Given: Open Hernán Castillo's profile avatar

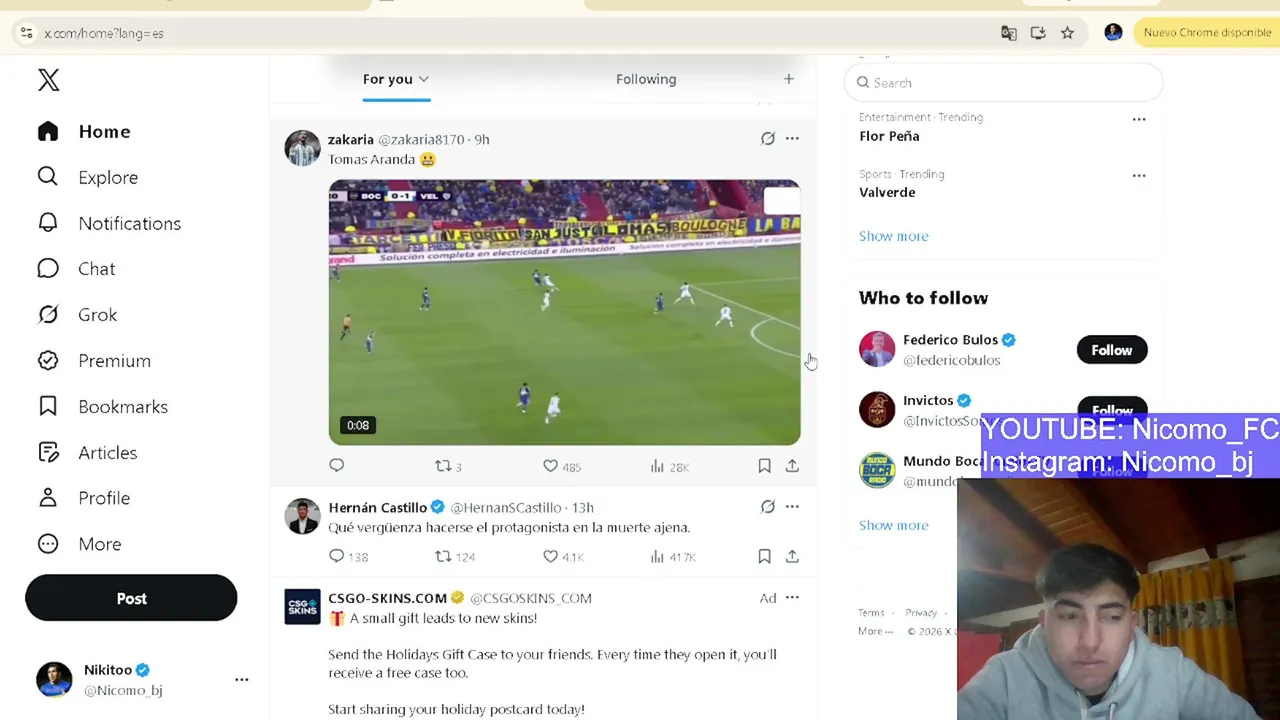Looking at the screenshot, I should pos(302,516).
